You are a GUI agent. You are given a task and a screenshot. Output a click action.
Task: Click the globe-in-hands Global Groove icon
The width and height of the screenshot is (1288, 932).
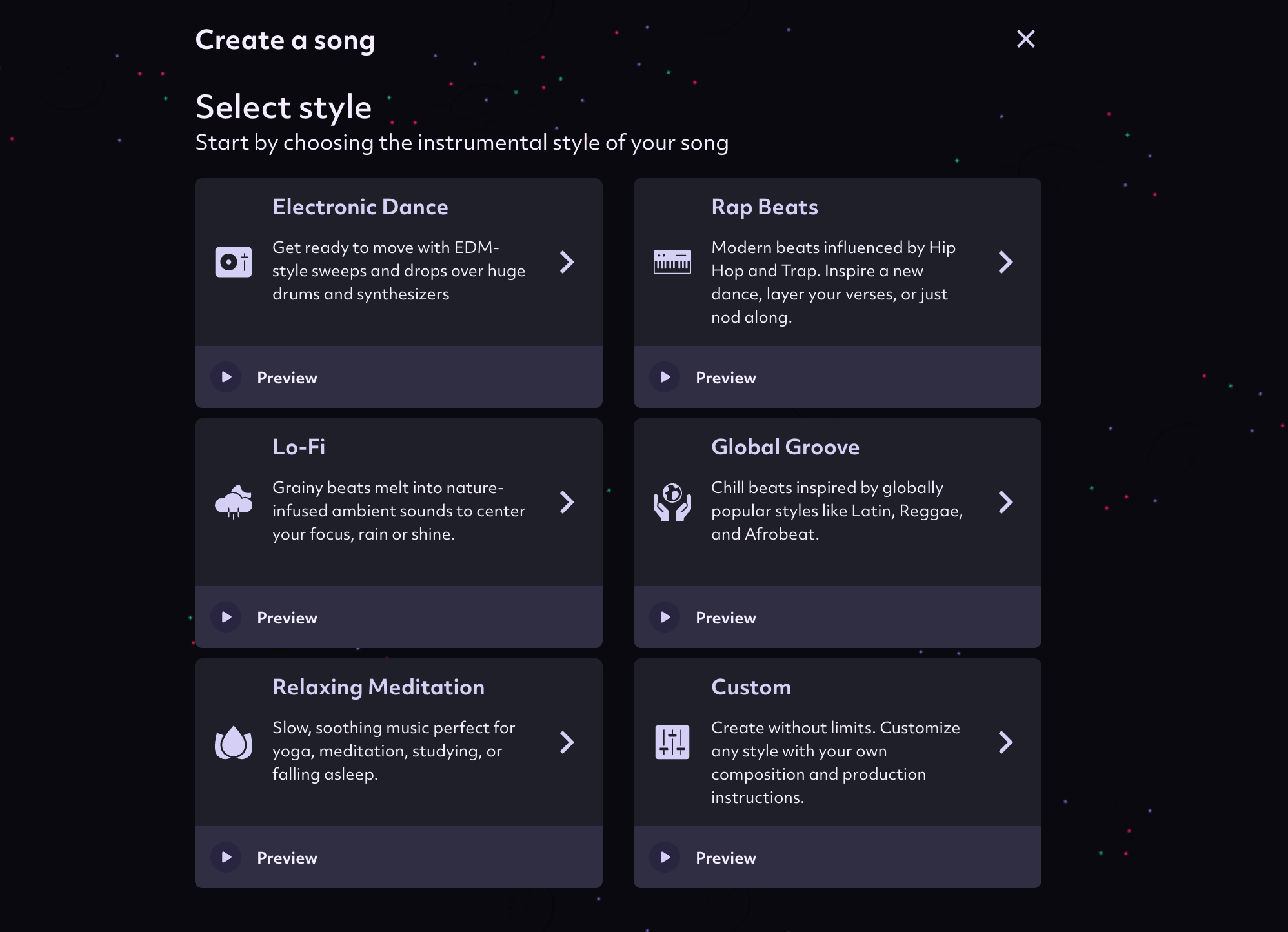(x=672, y=502)
